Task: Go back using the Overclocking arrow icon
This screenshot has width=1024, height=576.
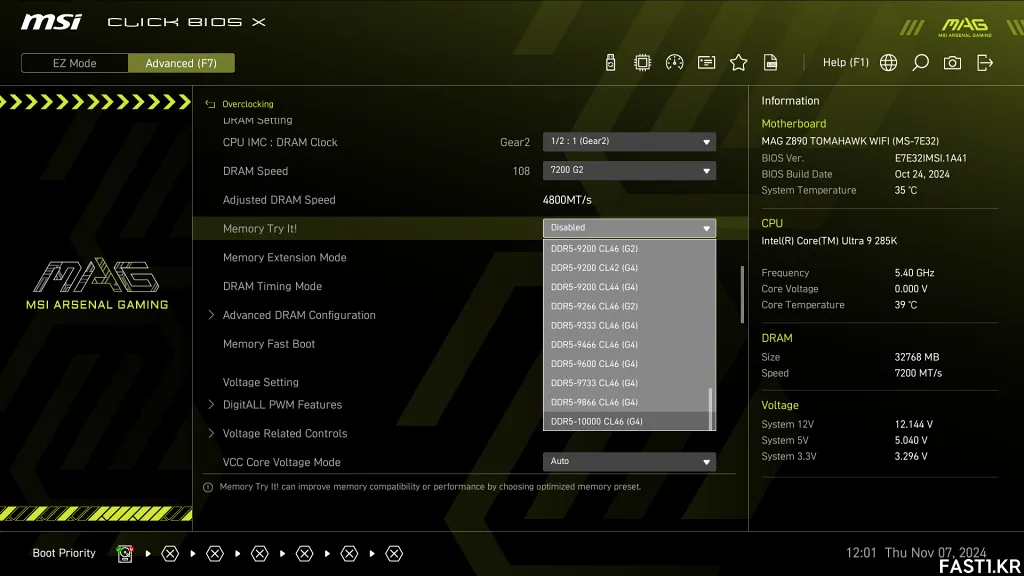Action: [210, 104]
